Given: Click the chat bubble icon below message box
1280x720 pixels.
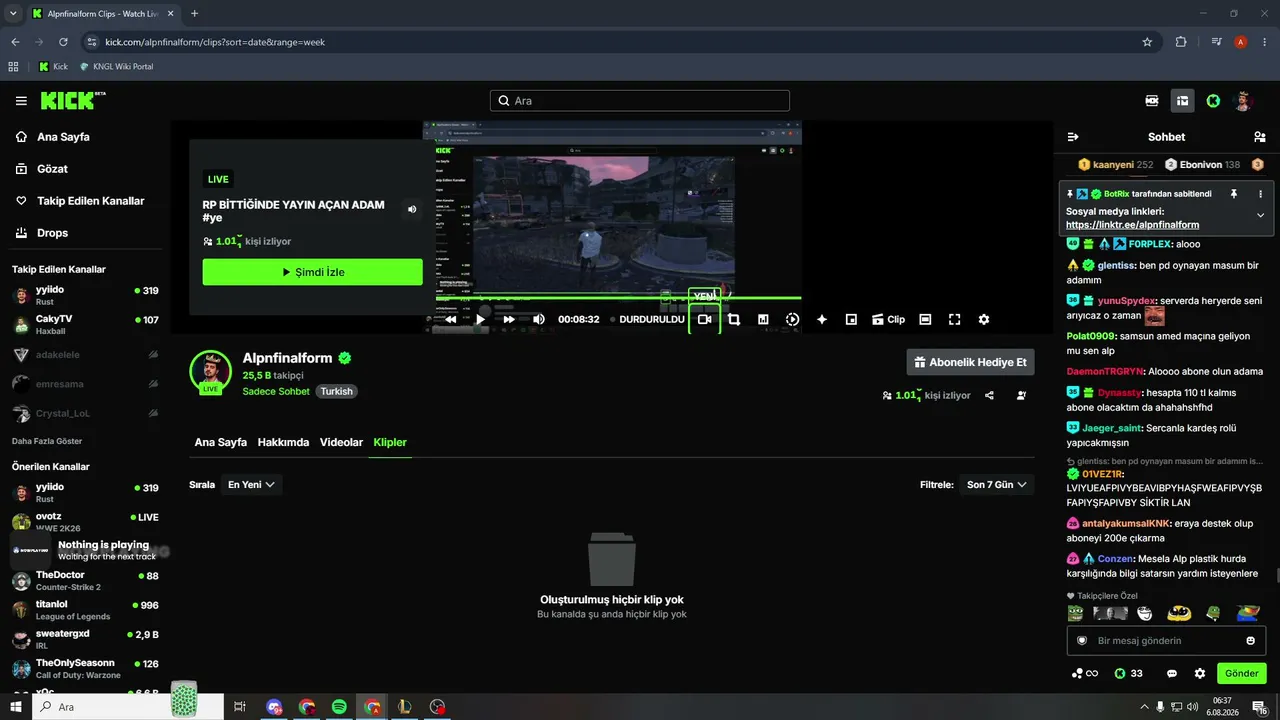Looking at the screenshot, I should pos(1172,673).
